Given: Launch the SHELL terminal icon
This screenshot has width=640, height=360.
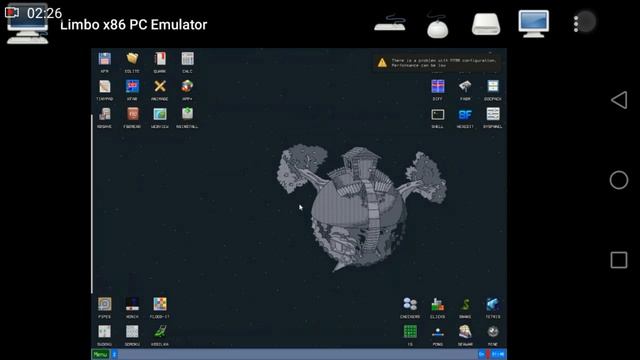Looking at the screenshot, I should point(438,114).
